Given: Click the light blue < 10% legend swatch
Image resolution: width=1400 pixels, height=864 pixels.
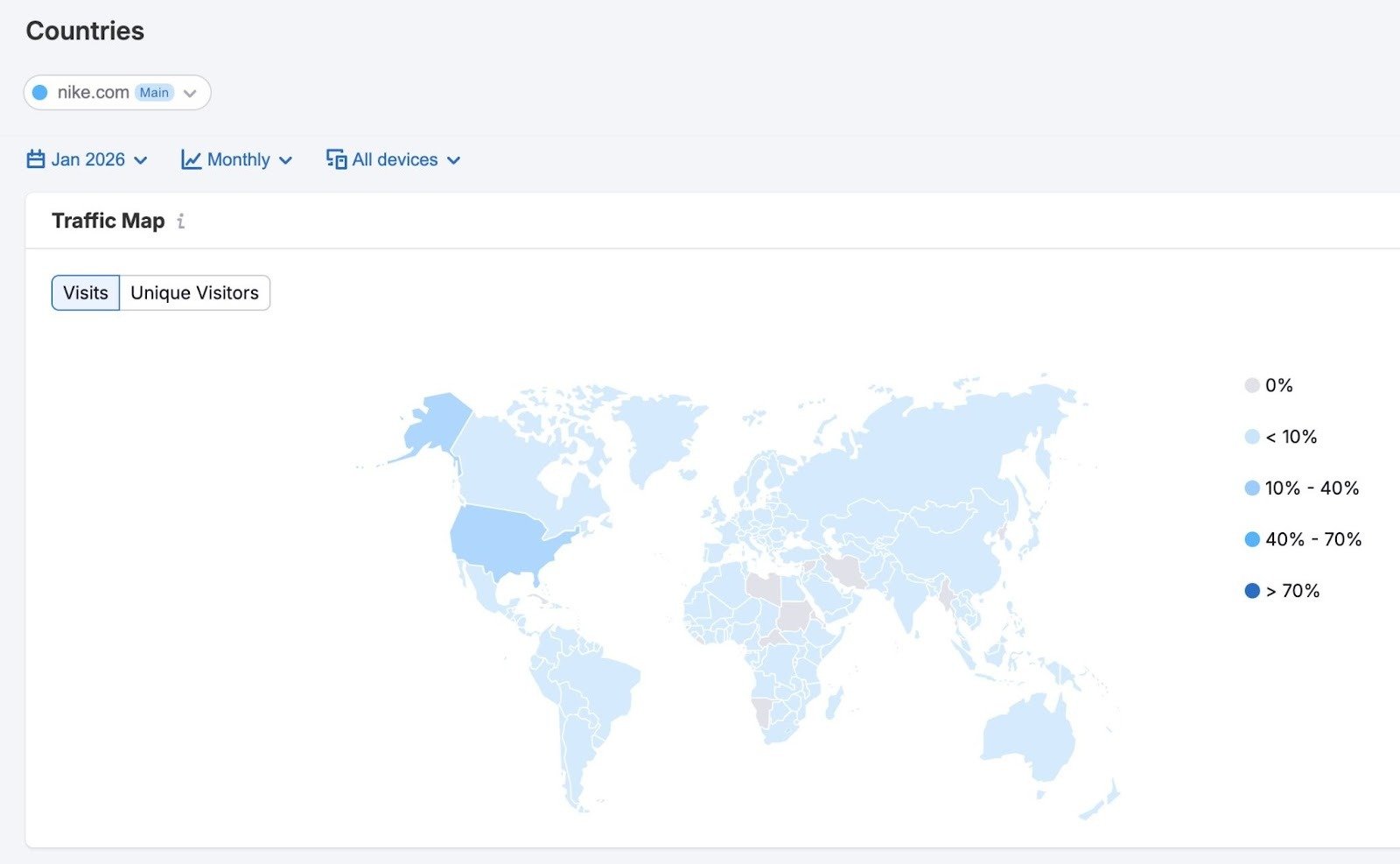Looking at the screenshot, I should tap(1250, 436).
